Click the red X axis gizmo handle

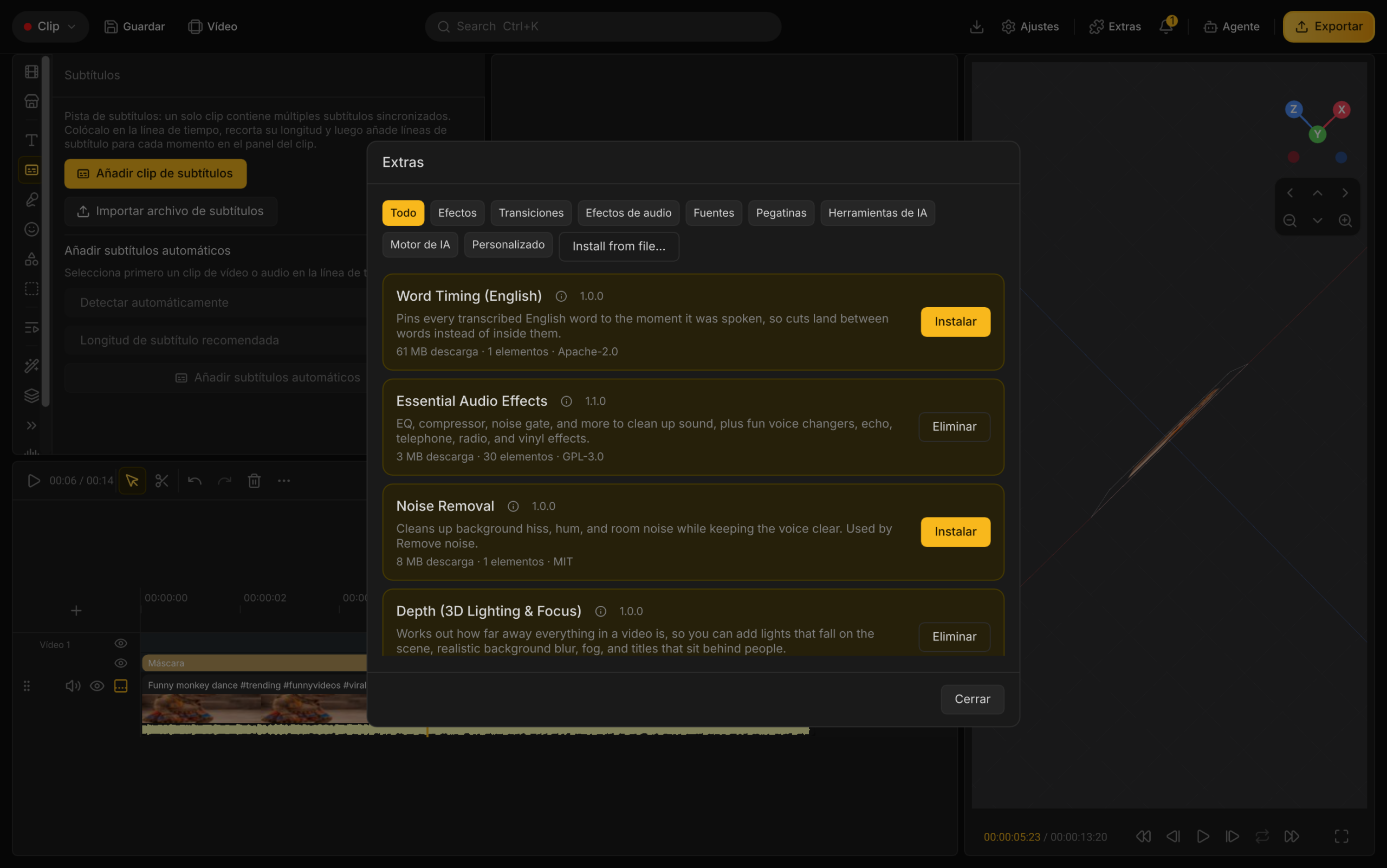[x=1341, y=109]
